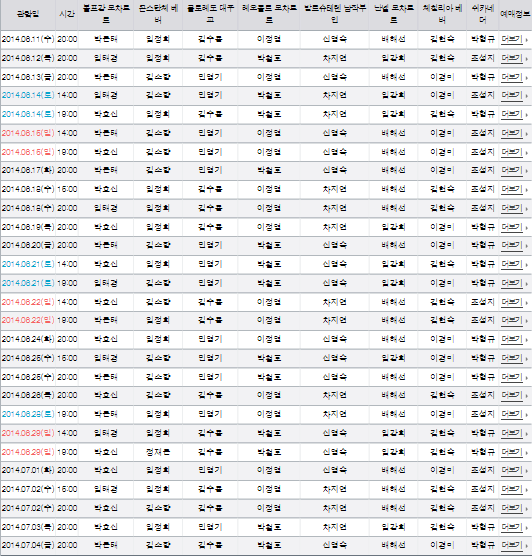
Task: Open 더보기 link for 2014.06.19 show
Action: tap(512, 227)
